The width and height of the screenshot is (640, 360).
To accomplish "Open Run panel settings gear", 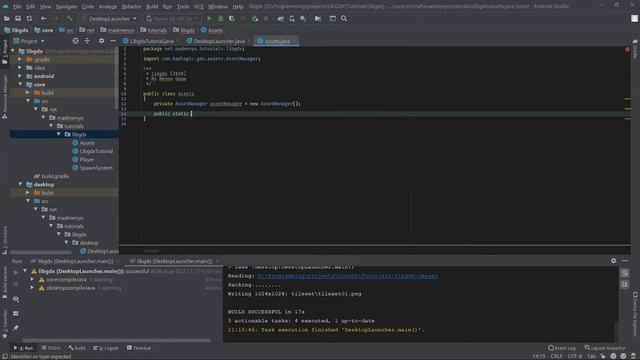I will click(x=613, y=260).
